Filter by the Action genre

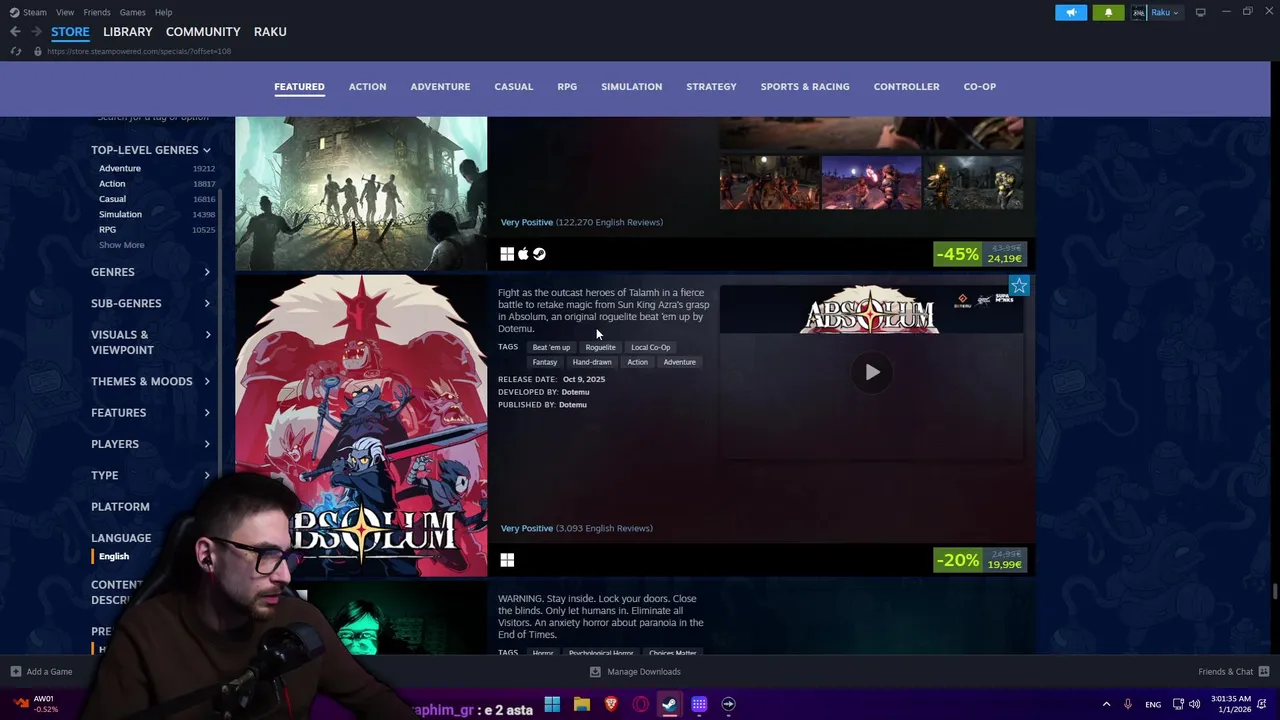tap(112, 184)
